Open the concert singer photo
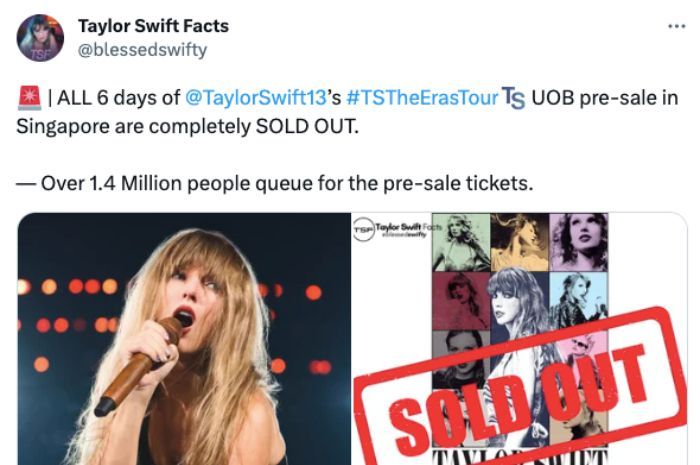The image size is (700, 465). click(184, 339)
